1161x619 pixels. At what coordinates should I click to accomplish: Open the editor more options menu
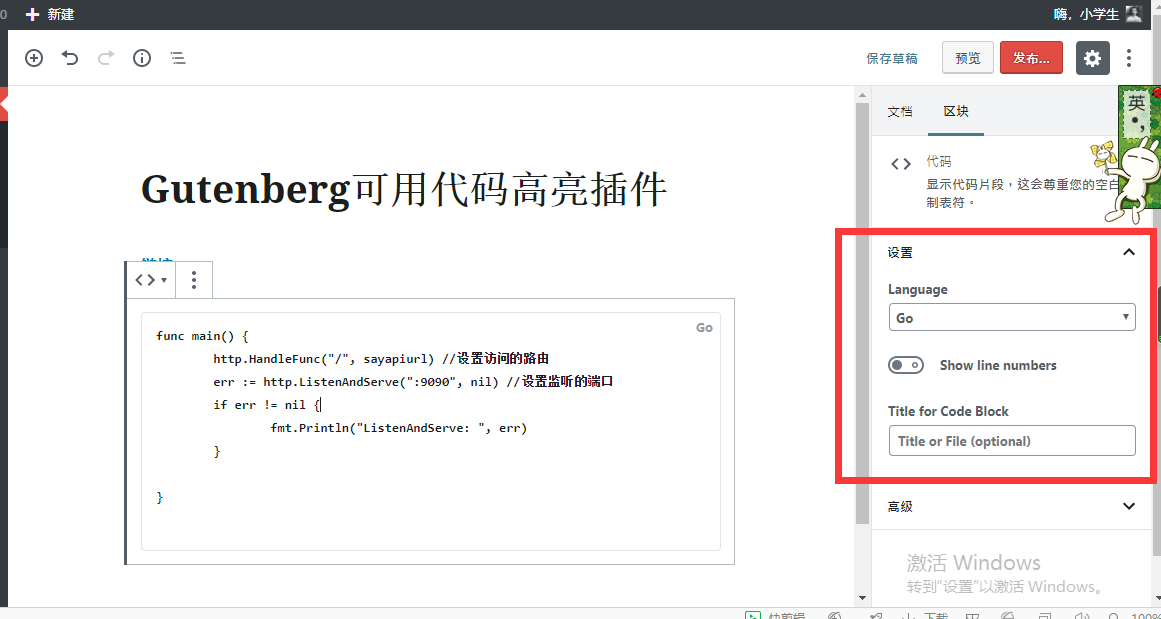[1129, 58]
